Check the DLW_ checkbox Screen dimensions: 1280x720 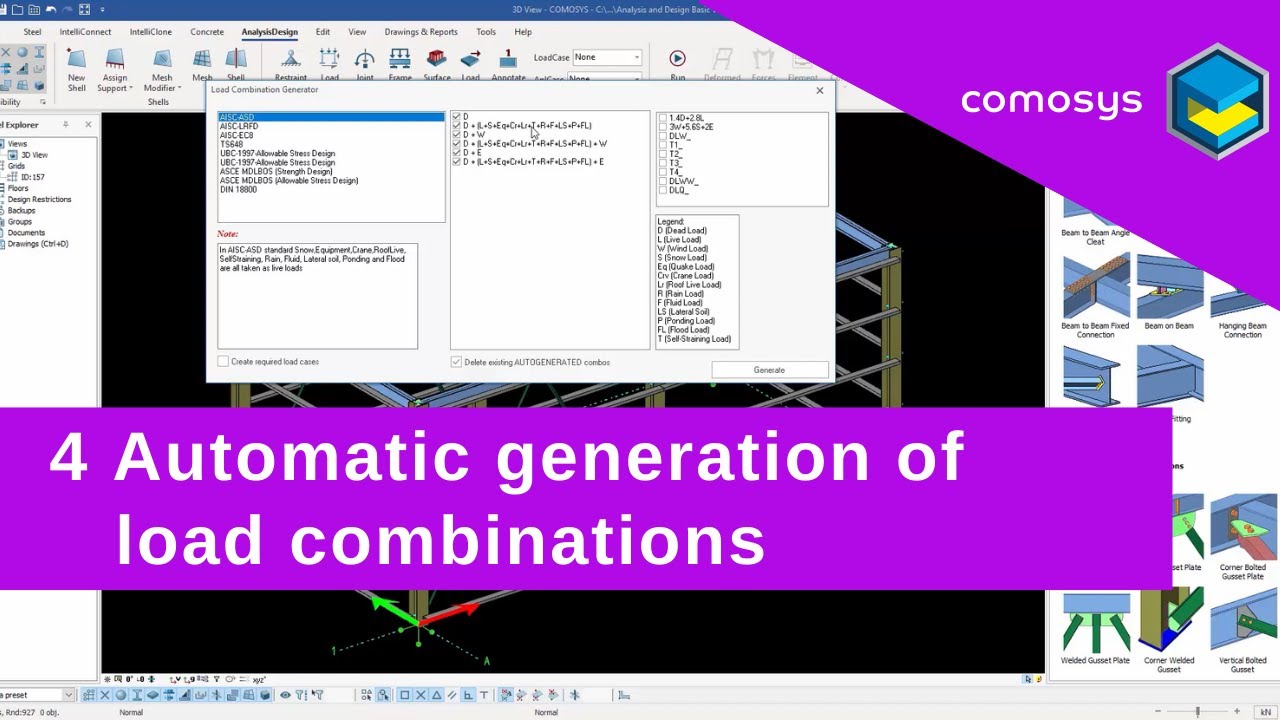tap(662, 136)
